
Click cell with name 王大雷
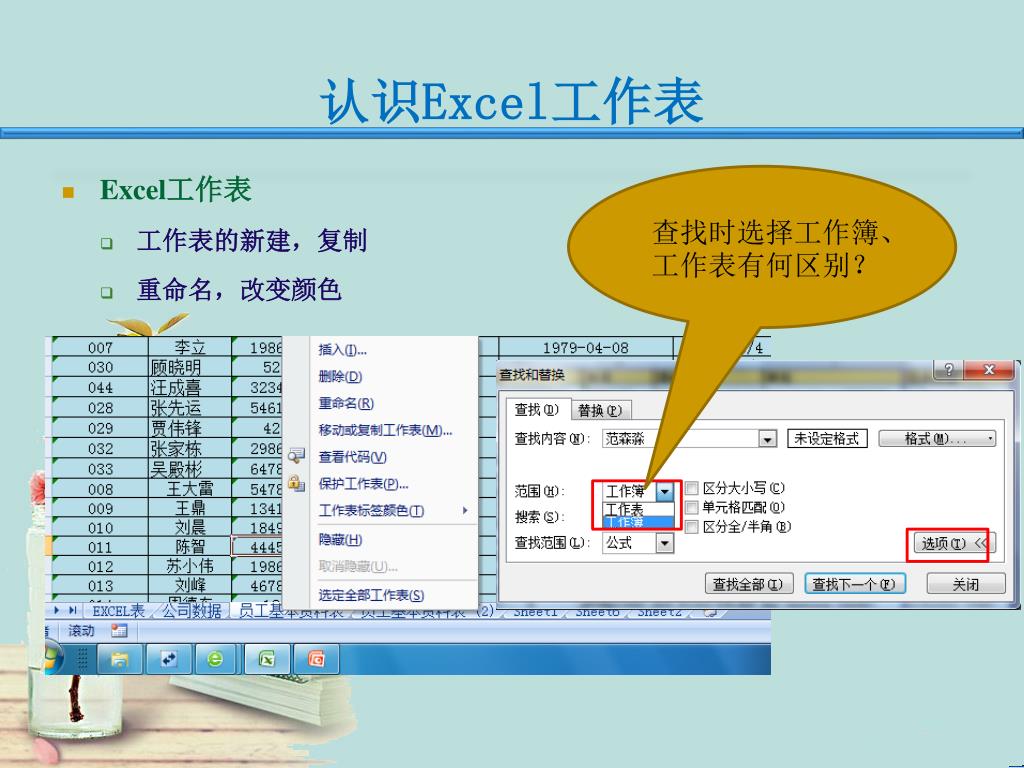(x=190, y=488)
